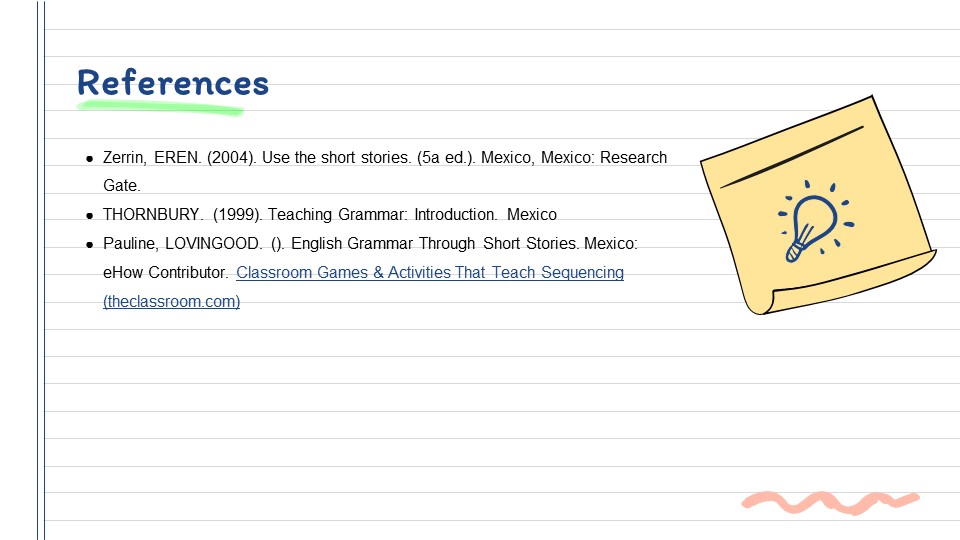Select the bullet before Pauline, LOVINGOOD
The height and width of the screenshot is (540, 960).
point(90,244)
